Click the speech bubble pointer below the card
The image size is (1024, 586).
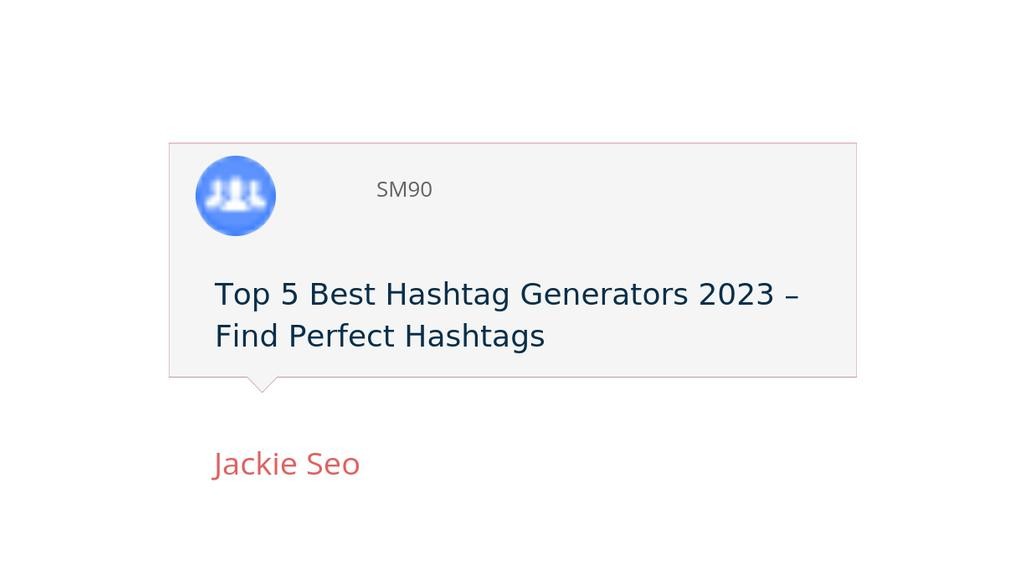click(x=262, y=384)
